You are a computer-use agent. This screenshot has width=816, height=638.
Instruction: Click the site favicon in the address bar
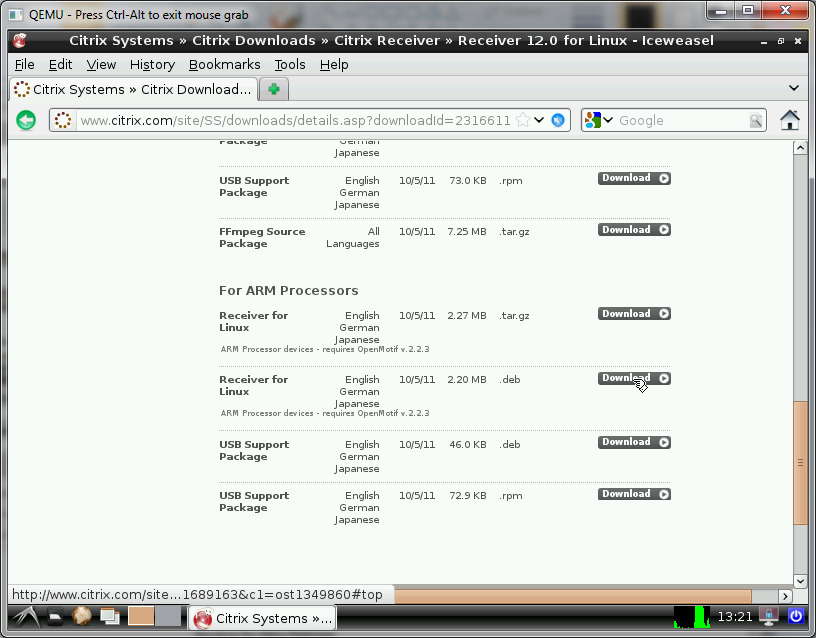(x=63, y=120)
